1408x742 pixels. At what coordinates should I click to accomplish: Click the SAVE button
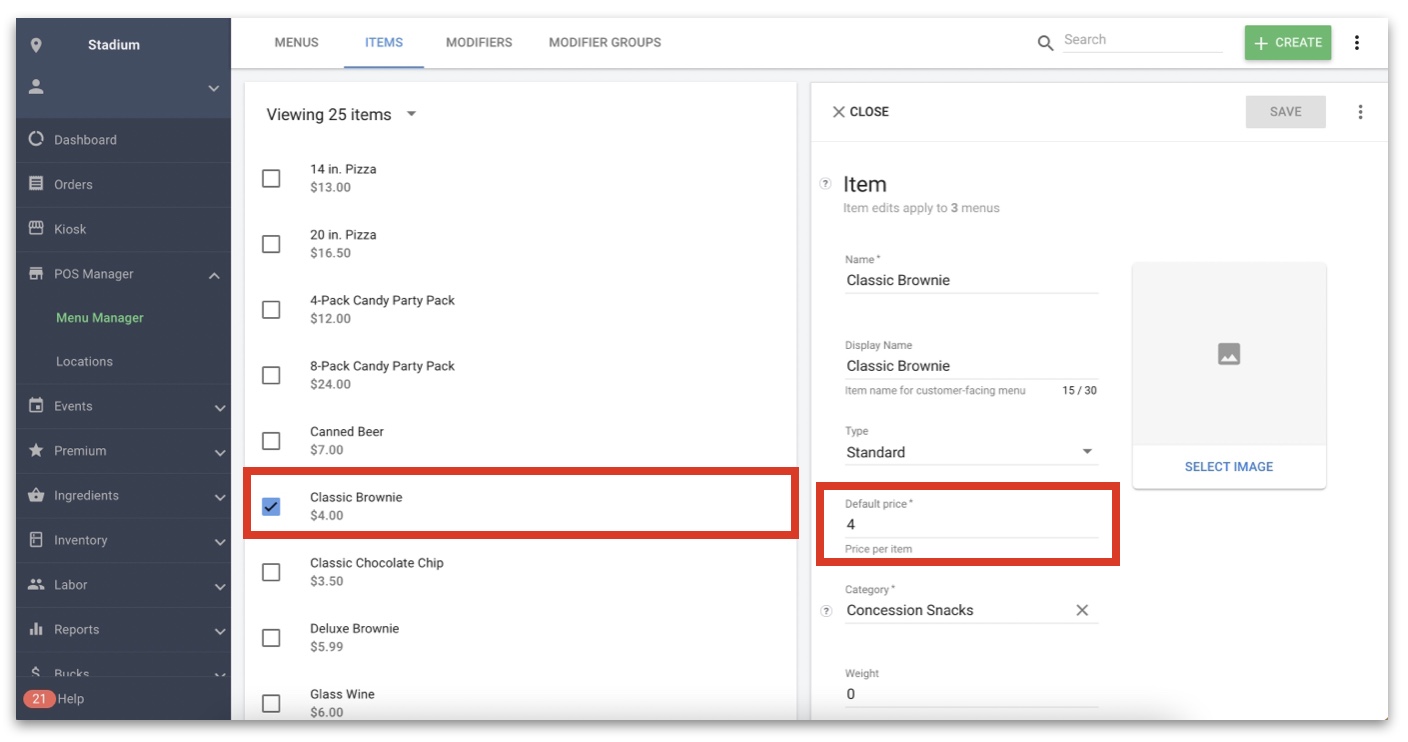[1286, 112]
